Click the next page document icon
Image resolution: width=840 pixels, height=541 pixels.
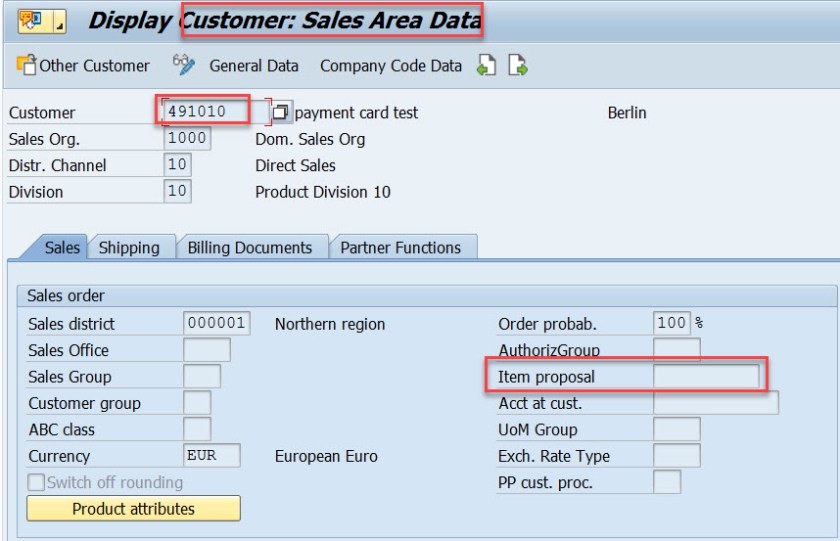click(517, 66)
